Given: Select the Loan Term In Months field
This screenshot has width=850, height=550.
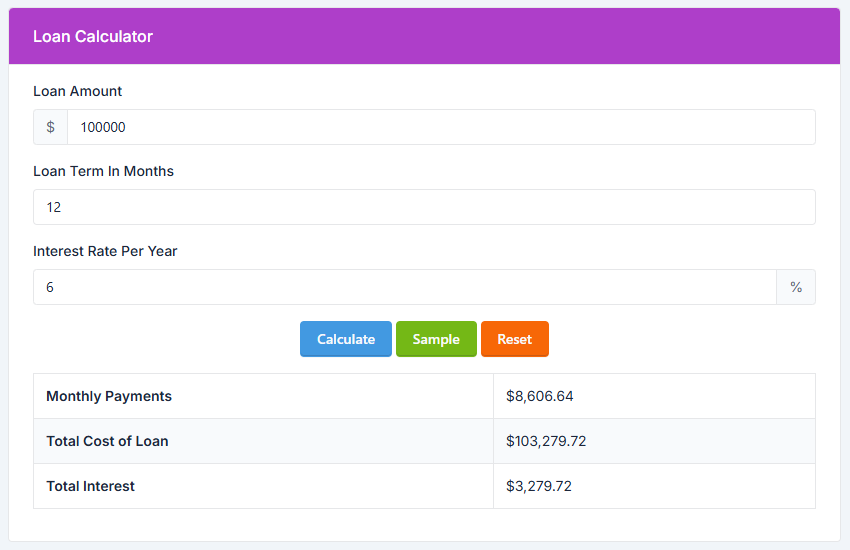Looking at the screenshot, I should coord(424,207).
